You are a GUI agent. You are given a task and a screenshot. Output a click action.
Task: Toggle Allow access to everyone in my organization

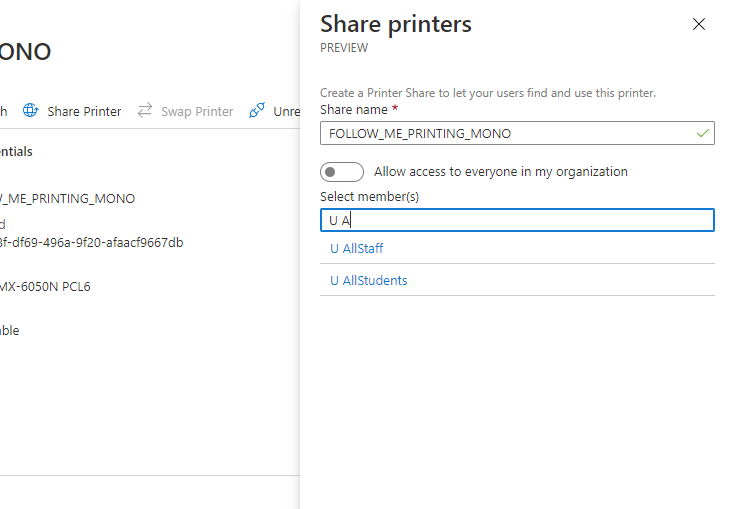[341, 172]
